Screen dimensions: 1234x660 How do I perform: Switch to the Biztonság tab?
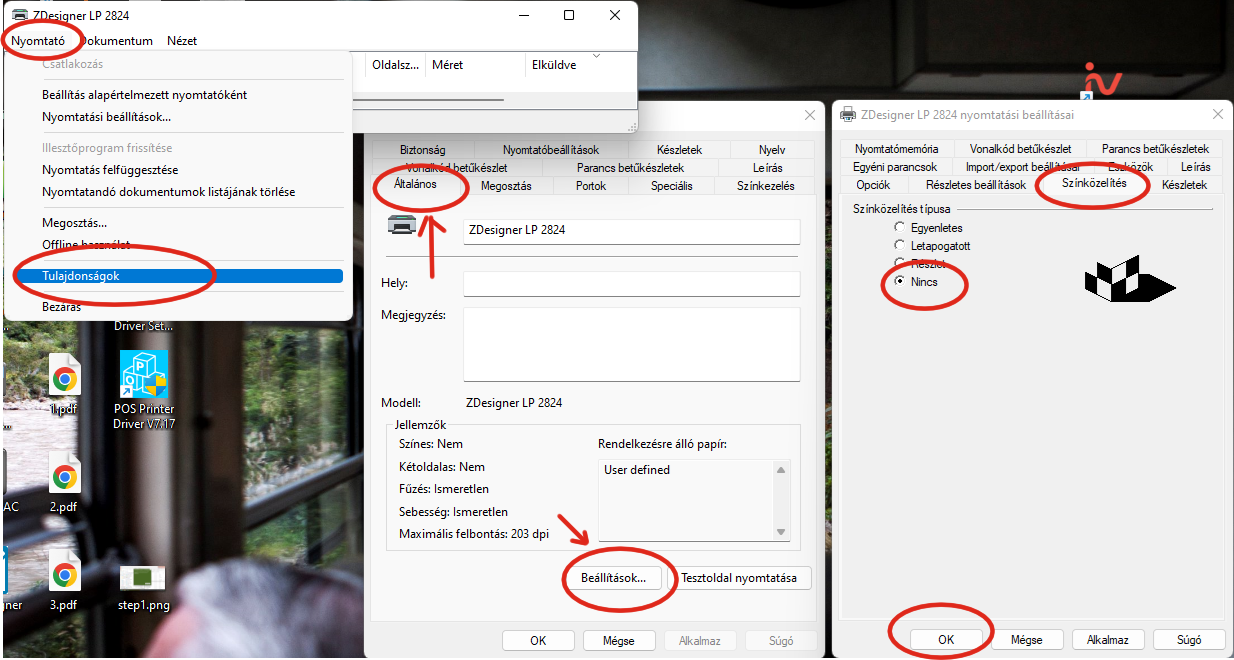point(422,150)
